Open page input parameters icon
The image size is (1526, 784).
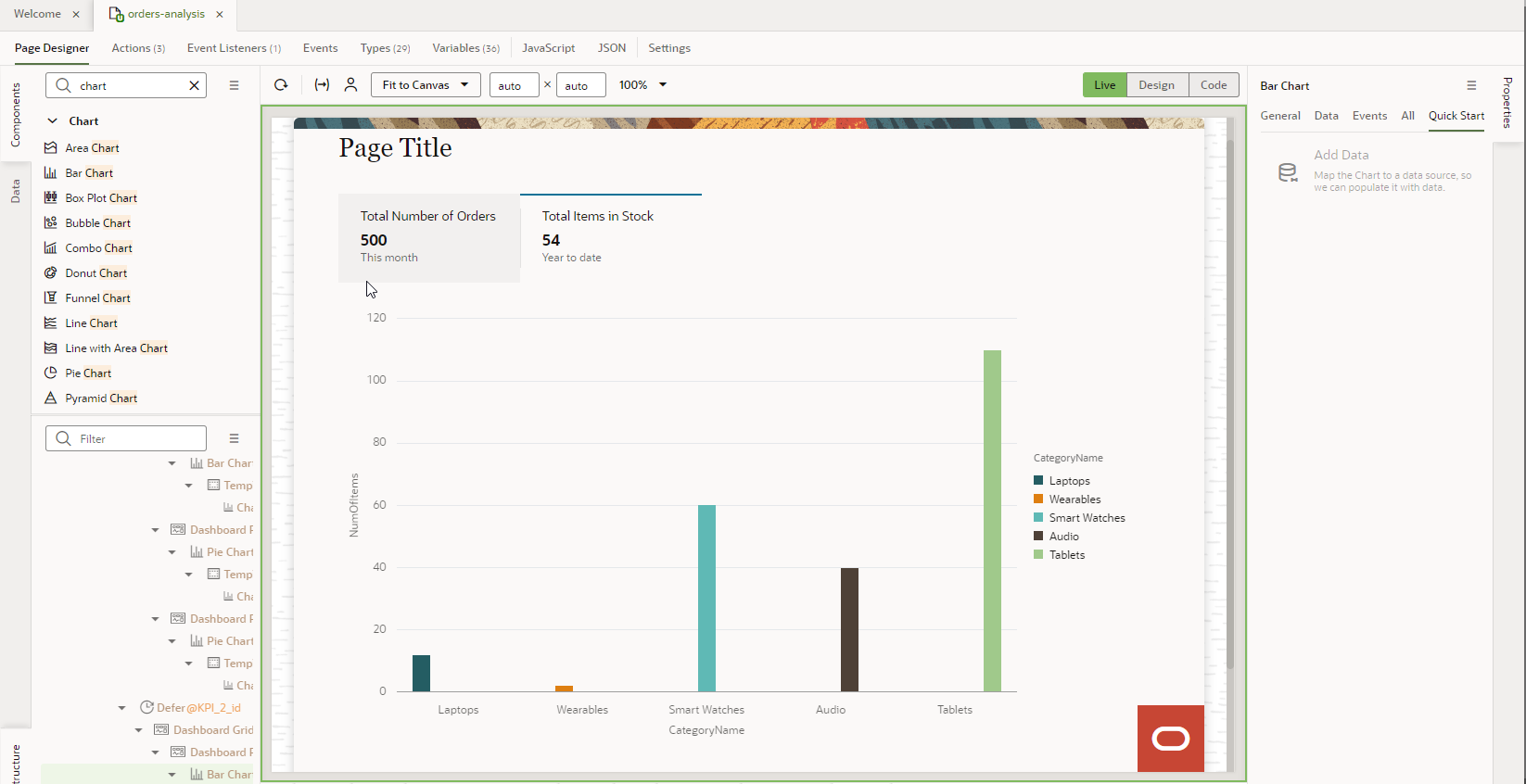pos(322,84)
